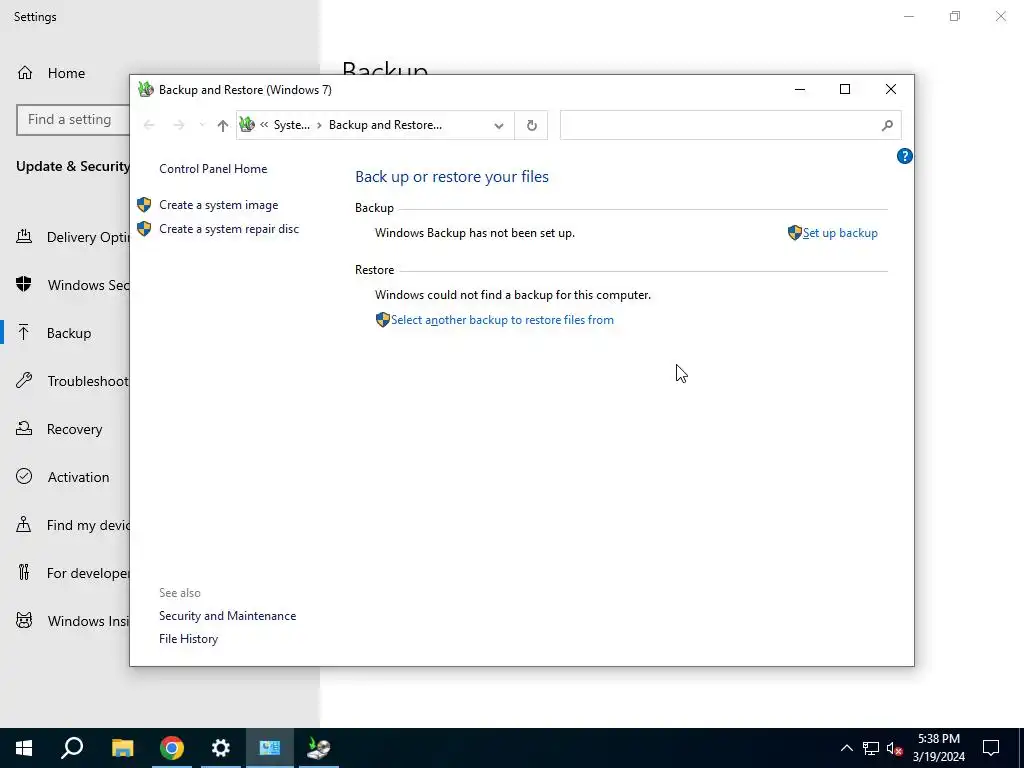Click the Recovery icon in Settings sidebar
This screenshot has height=768, width=1024.
(x=24, y=428)
